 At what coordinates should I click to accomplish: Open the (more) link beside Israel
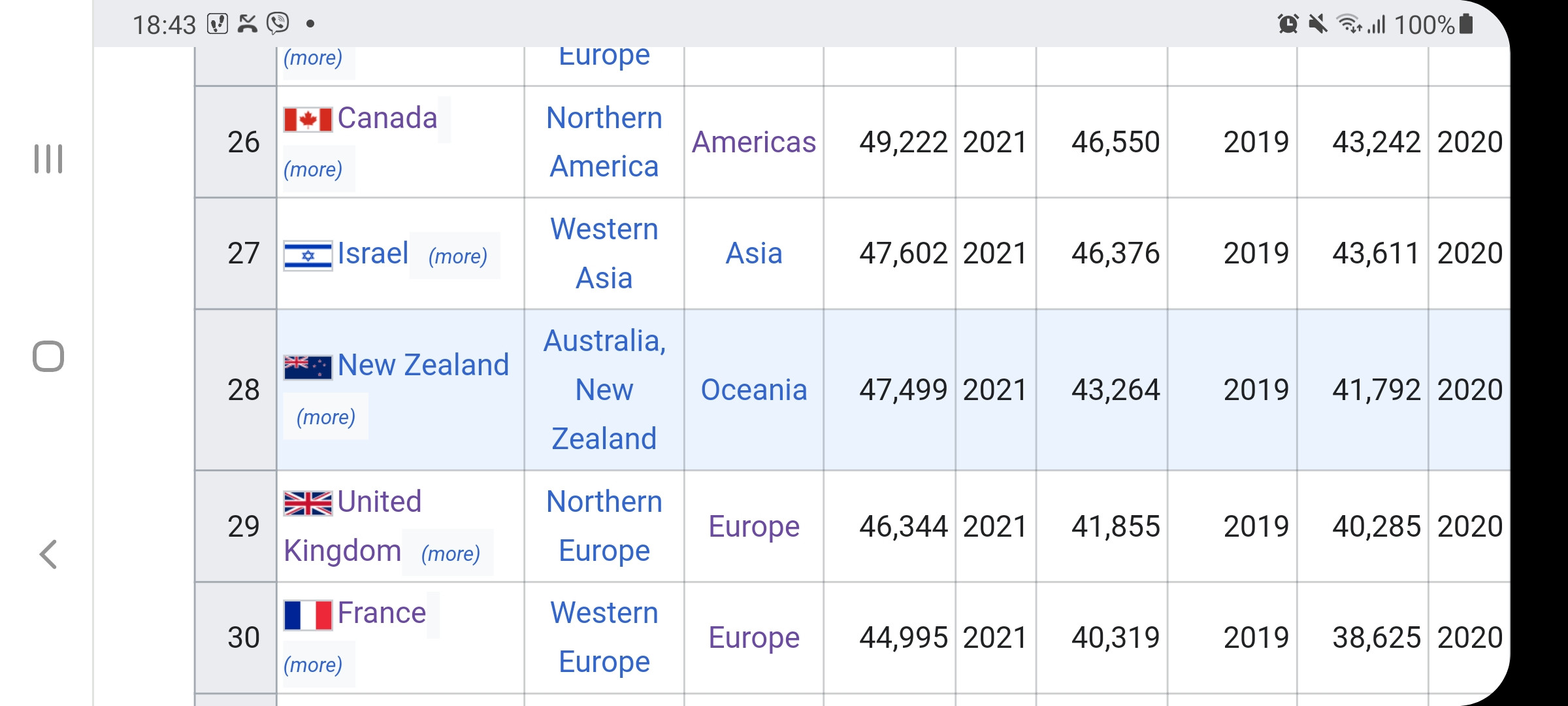tap(458, 256)
